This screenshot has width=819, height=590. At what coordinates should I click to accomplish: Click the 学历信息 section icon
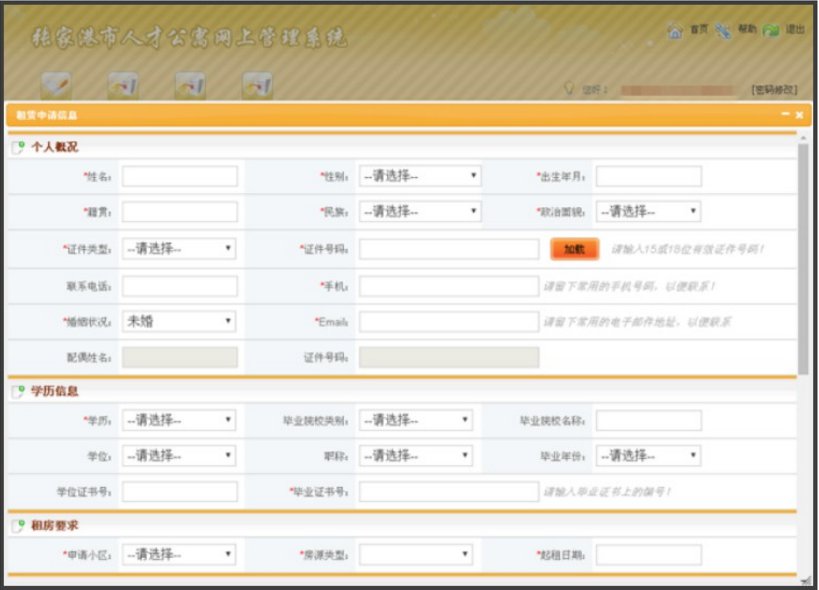tap(18, 392)
